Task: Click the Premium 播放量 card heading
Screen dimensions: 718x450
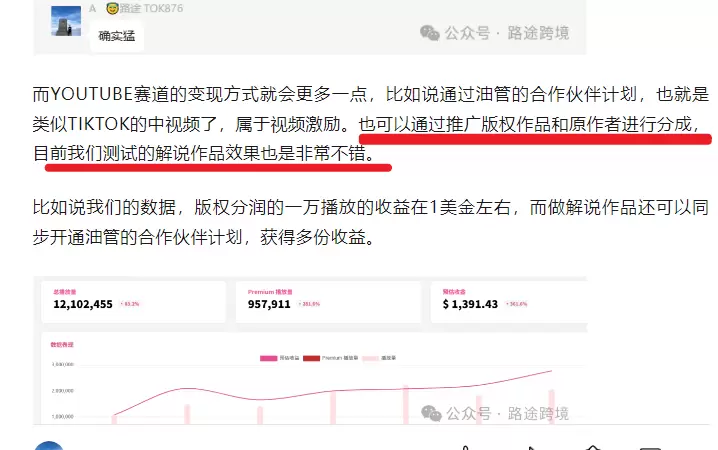Action: pyautogui.click(x=270, y=292)
